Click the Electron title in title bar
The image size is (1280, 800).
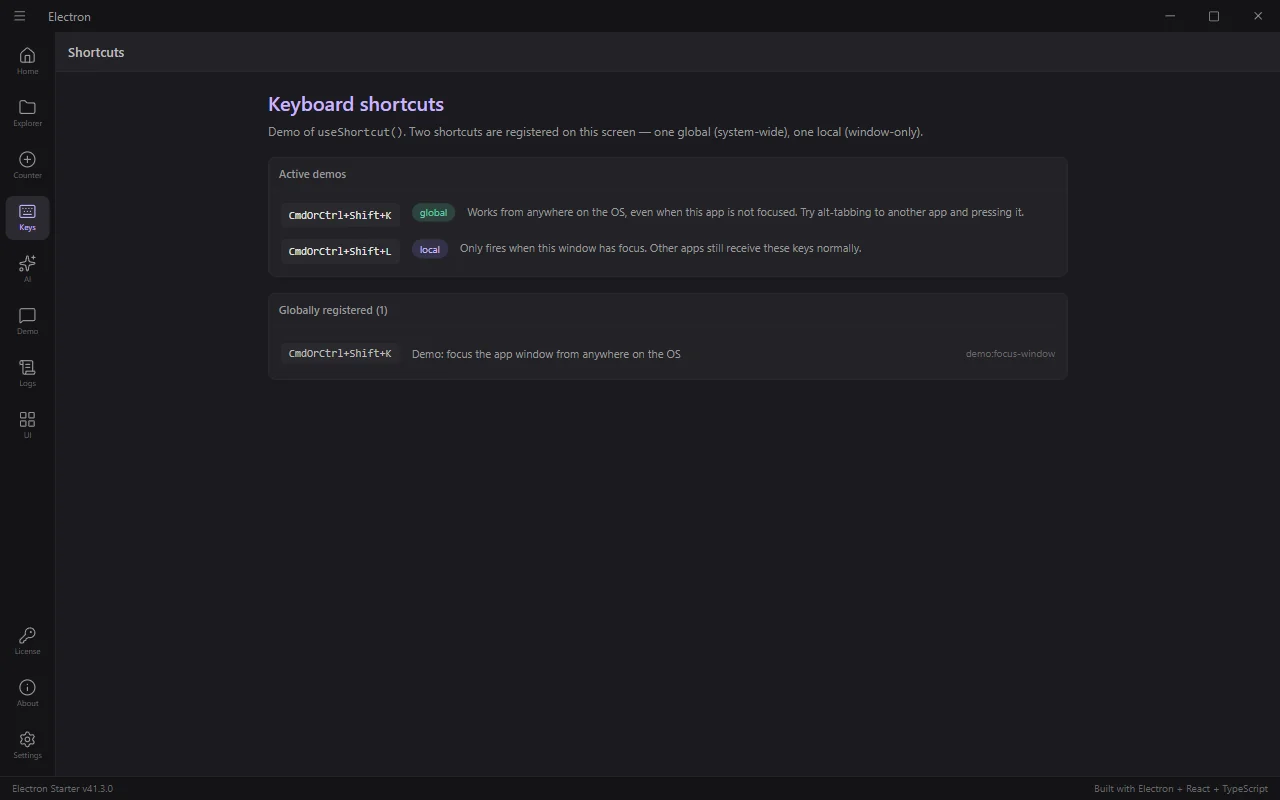[69, 16]
